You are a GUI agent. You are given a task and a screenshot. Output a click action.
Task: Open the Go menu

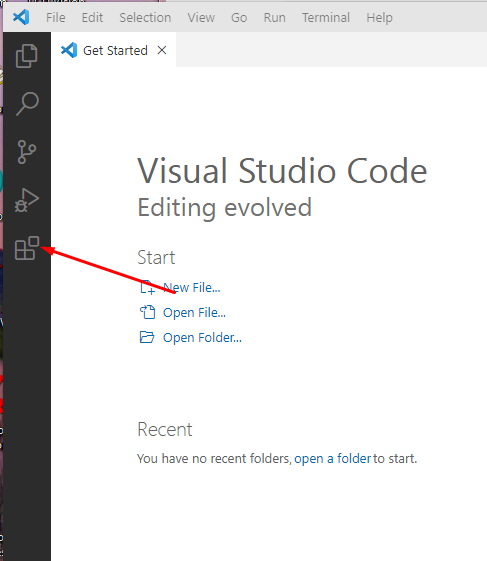point(239,18)
